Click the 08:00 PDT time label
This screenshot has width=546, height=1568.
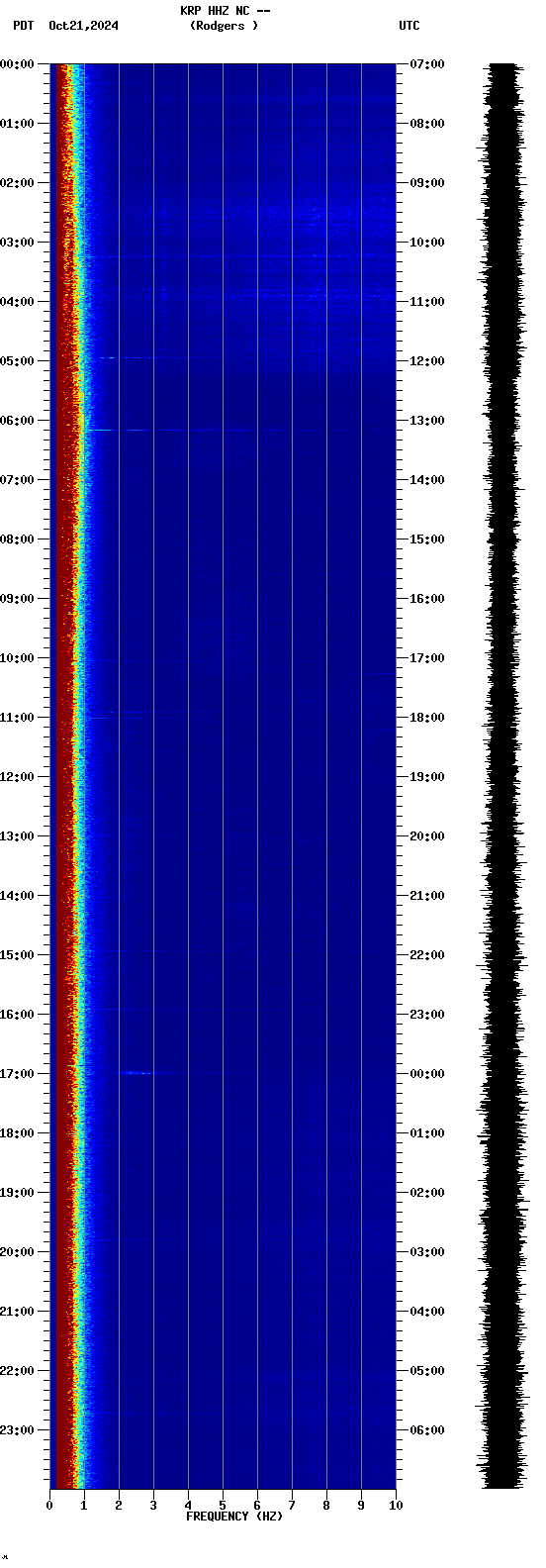17,539
